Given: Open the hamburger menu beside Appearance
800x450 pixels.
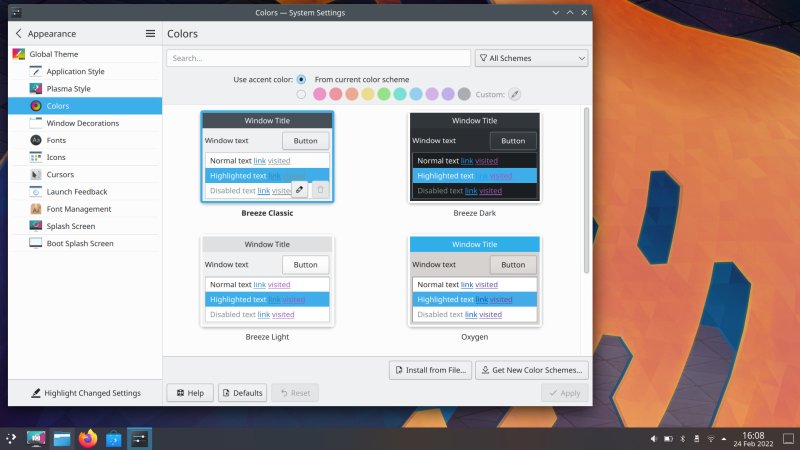Looking at the screenshot, I should coord(150,33).
